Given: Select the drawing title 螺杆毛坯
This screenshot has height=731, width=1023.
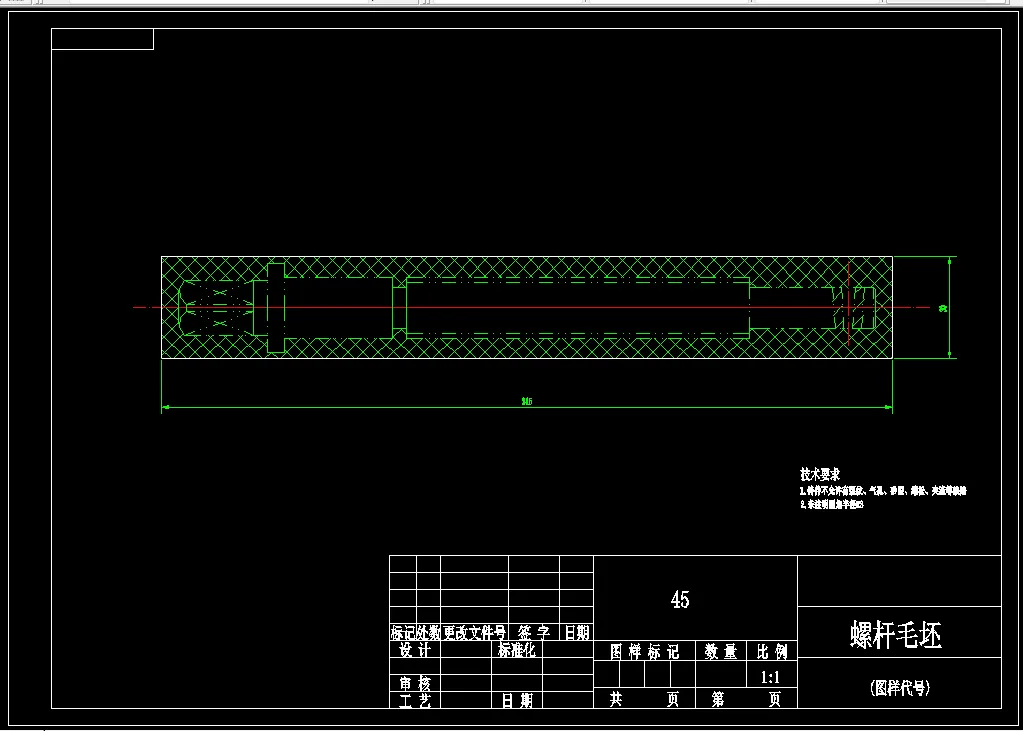Looking at the screenshot, I should point(896,634).
